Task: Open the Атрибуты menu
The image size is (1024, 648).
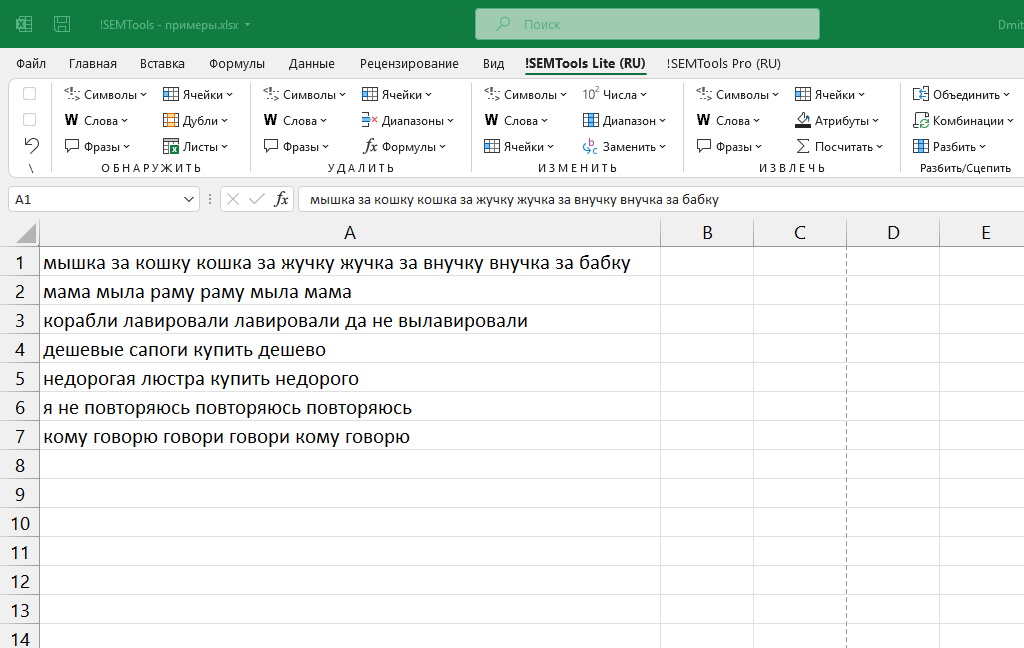Action: [837, 121]
